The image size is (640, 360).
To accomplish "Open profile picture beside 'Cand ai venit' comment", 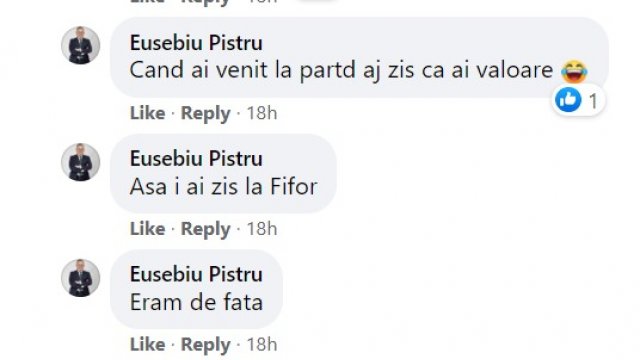I will point(80,45).
